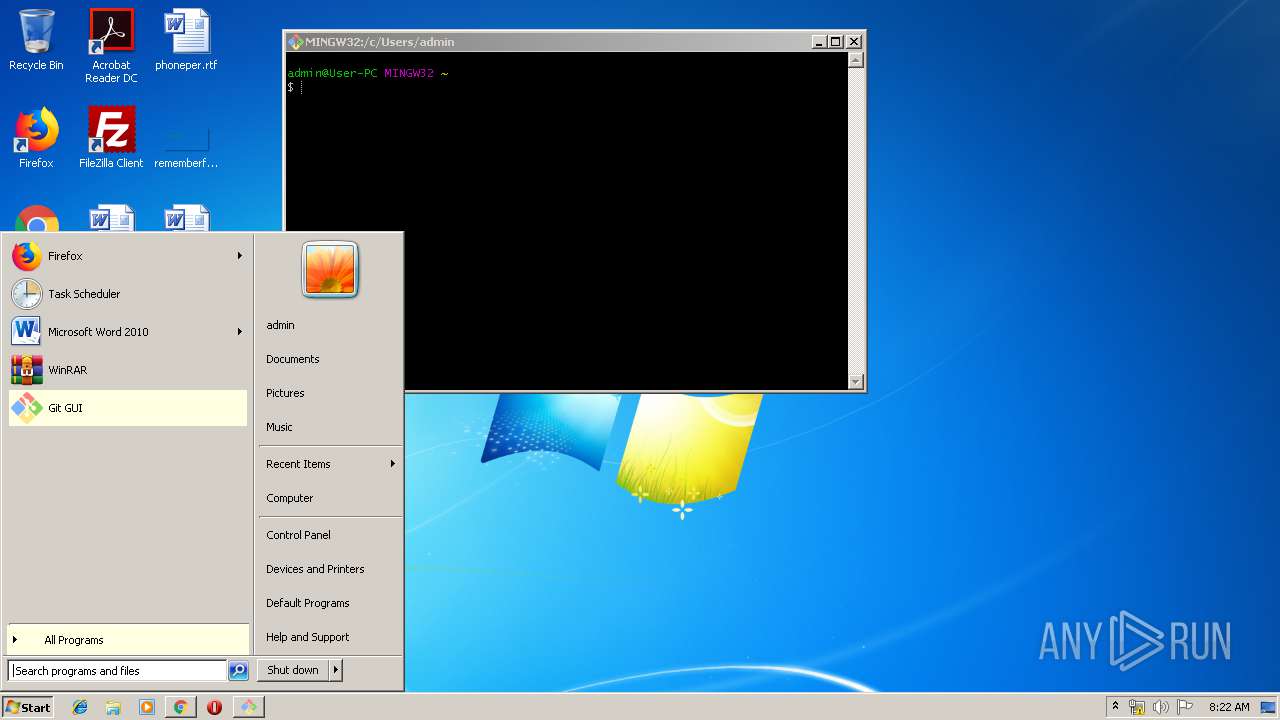Open the Firefox desktop shortcut
The width and height of the screenshot is (1280, 720).
click(36, 138)
